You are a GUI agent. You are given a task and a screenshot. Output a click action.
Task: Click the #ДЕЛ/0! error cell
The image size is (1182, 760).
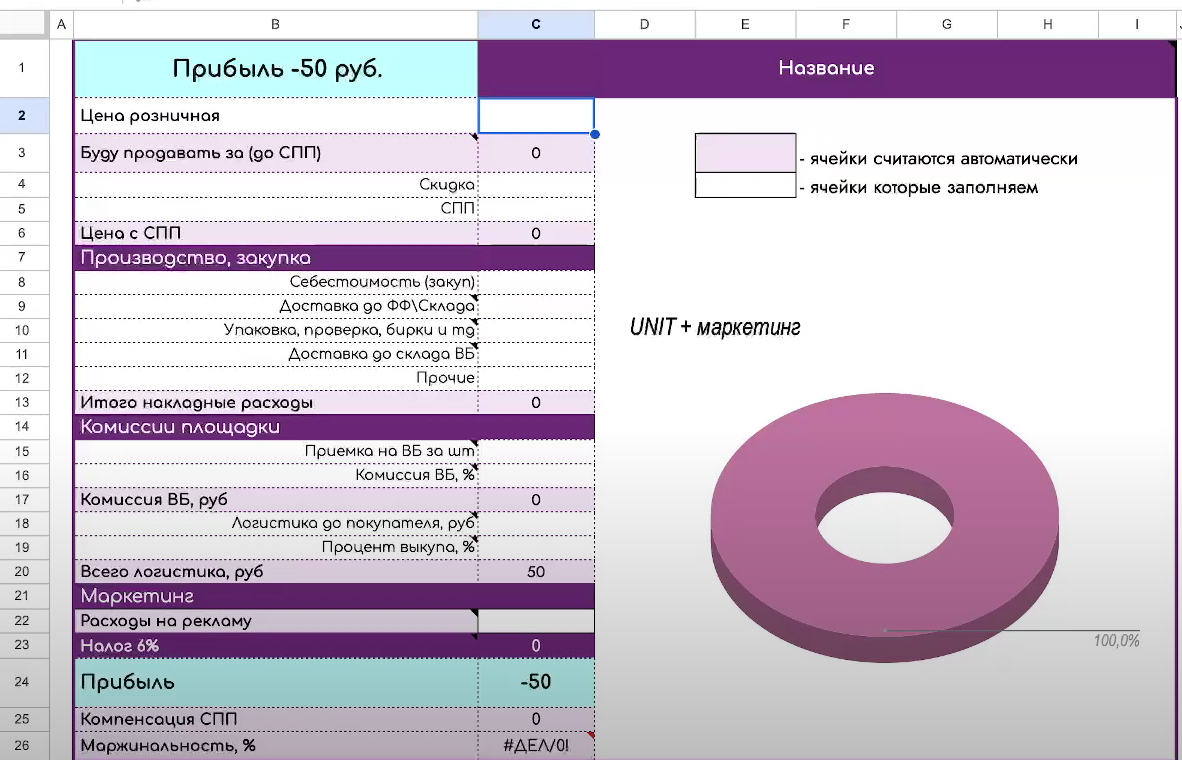pyautogui.click(x=536, y=746)
